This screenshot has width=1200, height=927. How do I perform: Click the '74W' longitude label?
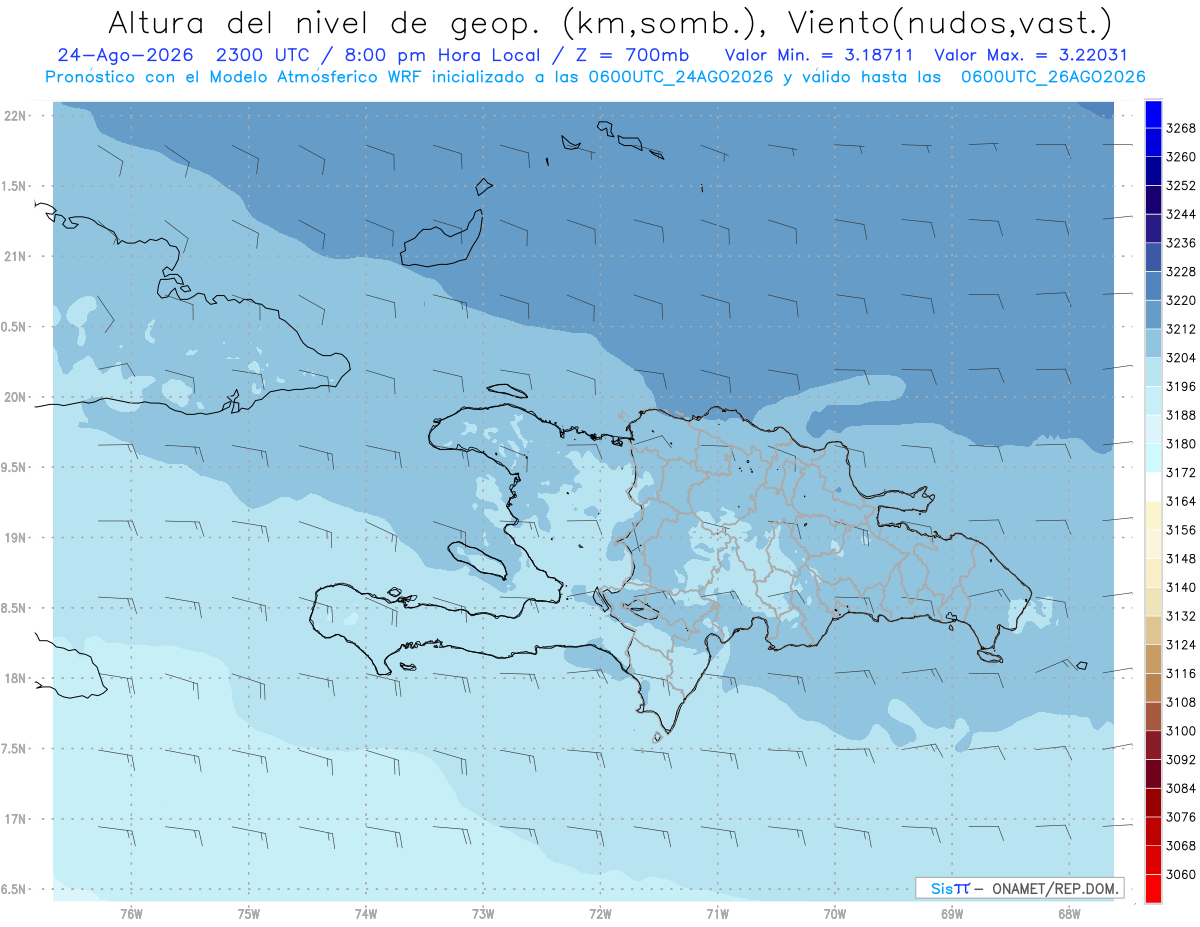pyautogui.click(x=366, y=914)
